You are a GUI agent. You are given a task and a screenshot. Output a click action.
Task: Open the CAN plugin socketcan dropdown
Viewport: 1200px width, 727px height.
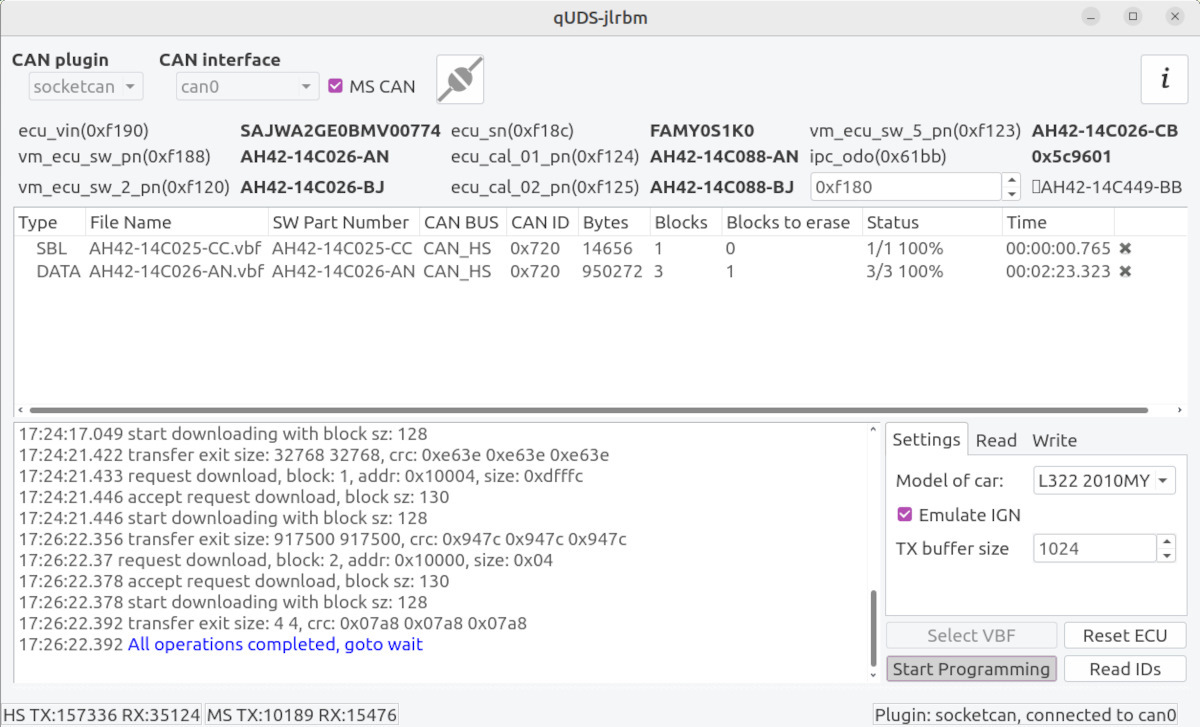click(x=86, y=87)
